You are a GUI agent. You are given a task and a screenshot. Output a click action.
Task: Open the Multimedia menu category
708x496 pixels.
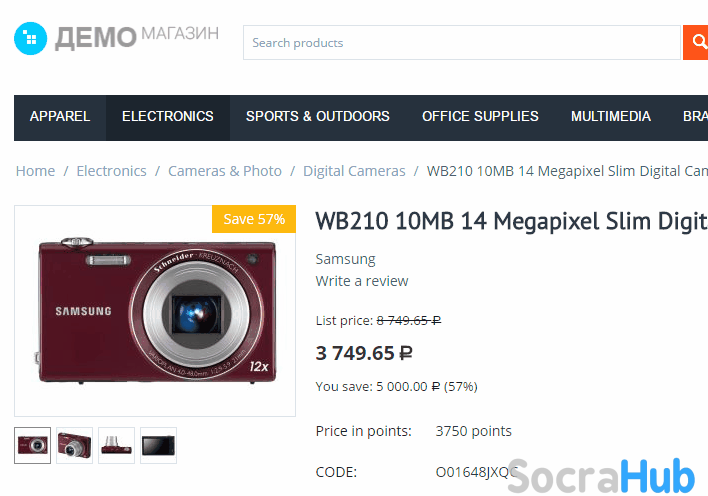click(610, 117)
